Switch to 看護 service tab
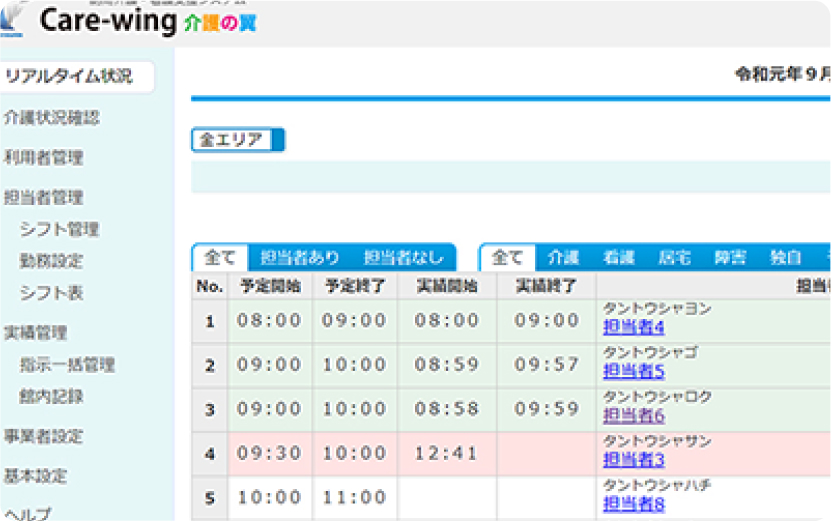 click(x=619, y=258)
